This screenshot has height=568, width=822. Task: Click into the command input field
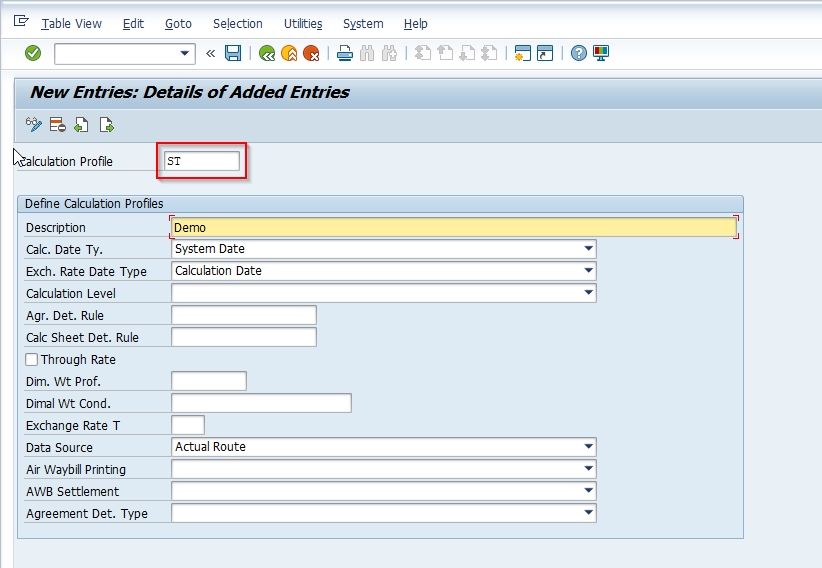pos(116,53)
